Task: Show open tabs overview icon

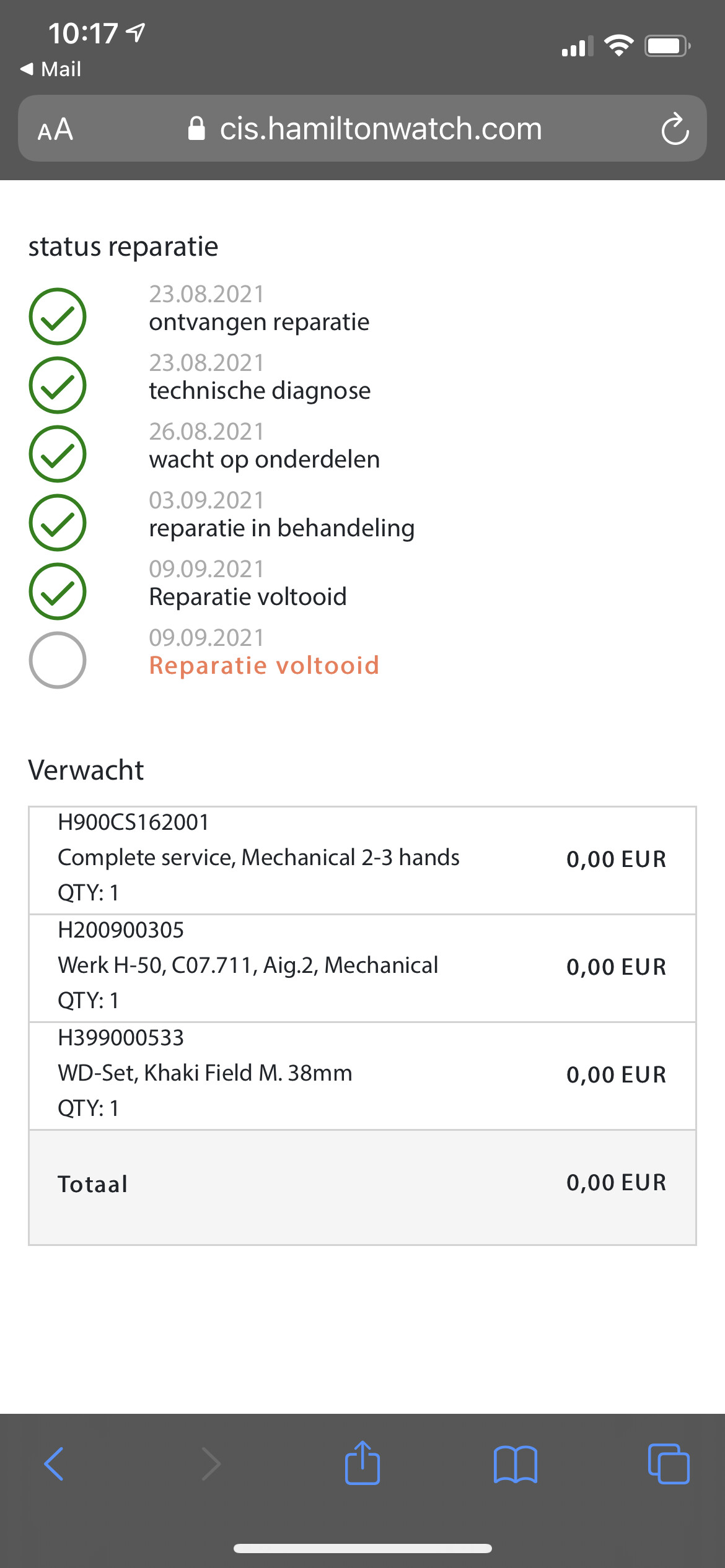Action: 668,1464
